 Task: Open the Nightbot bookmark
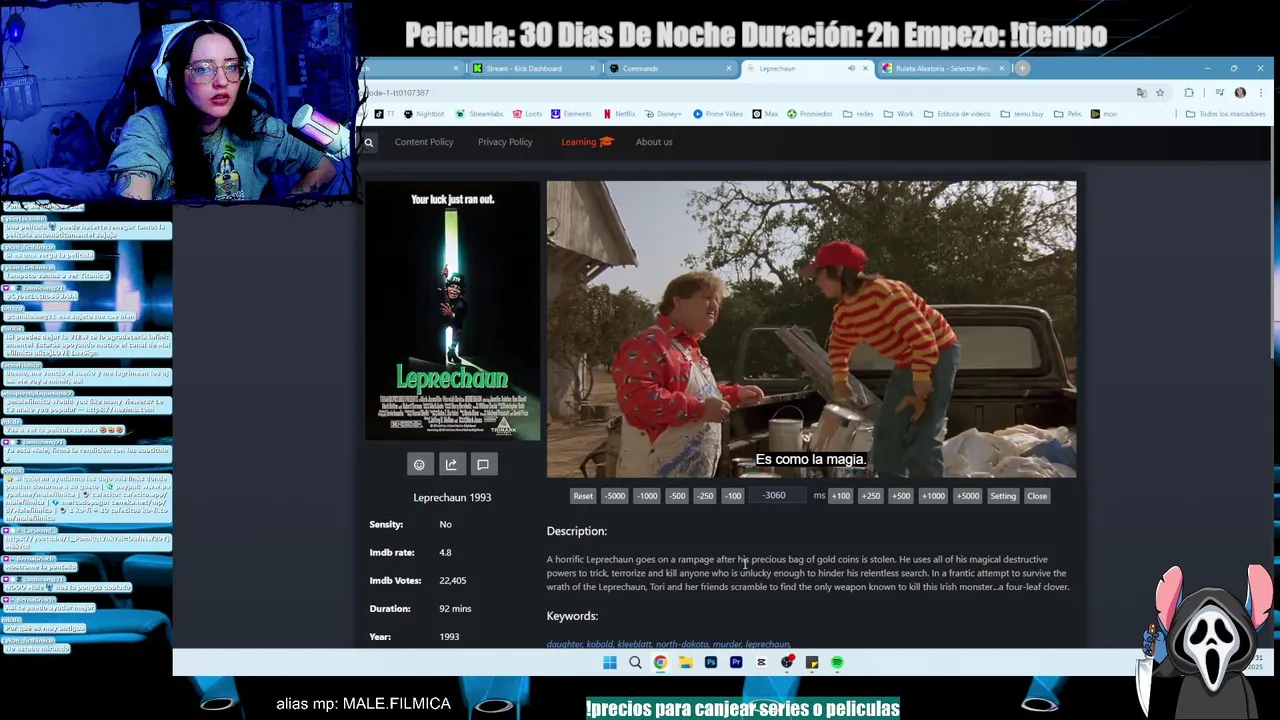(x=423, y=114)
